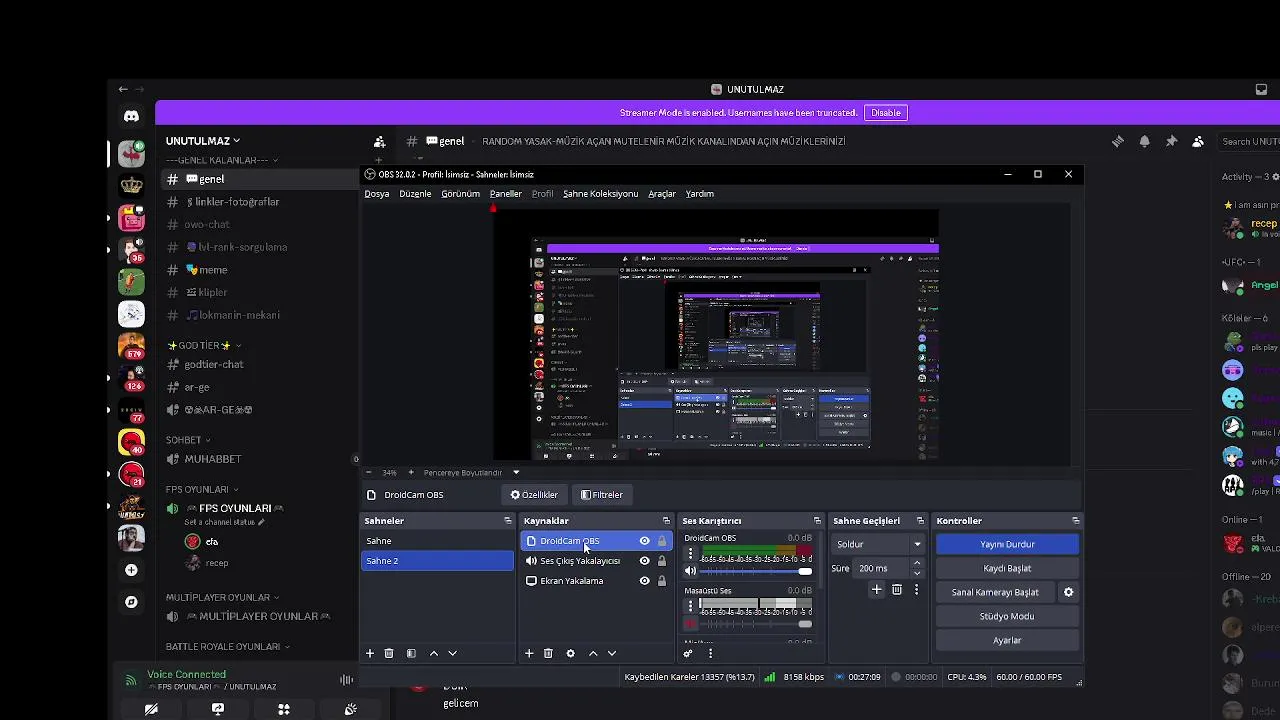Open the Sahne Koleksiyonu menu in OBS

[600, 194]
